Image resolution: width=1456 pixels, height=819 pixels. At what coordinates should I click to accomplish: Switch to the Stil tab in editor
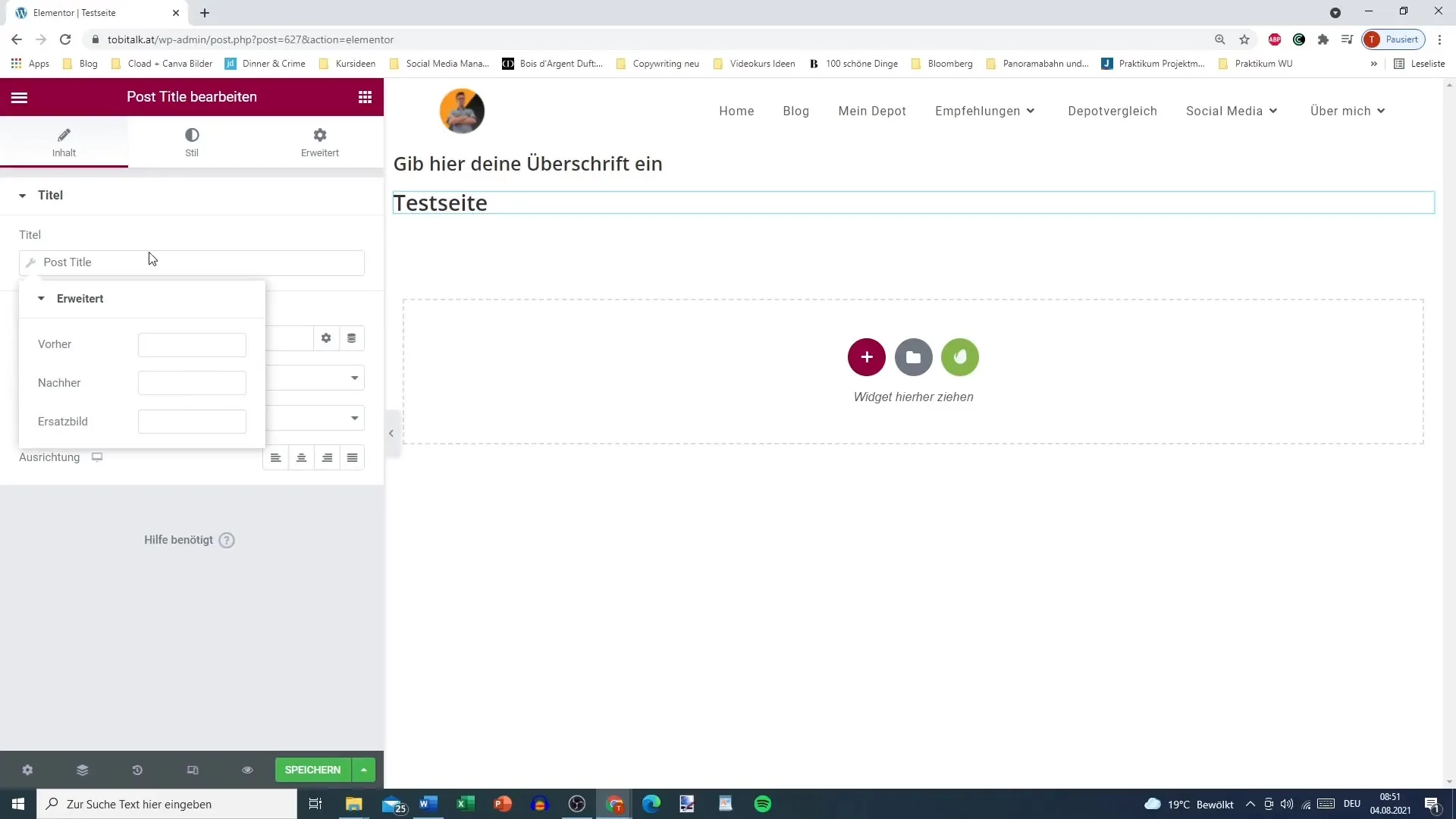pyautogui.click(x=192, y=142)
